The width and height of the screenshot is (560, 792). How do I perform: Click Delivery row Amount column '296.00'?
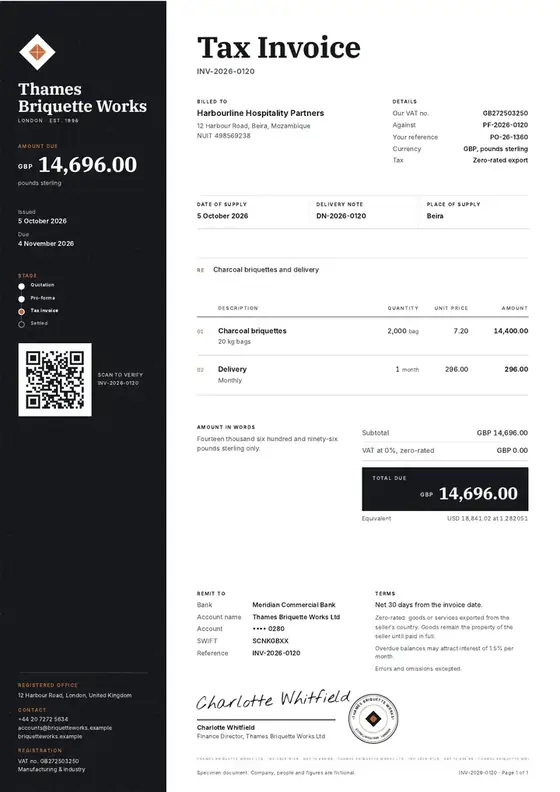(x=516, y=369)
